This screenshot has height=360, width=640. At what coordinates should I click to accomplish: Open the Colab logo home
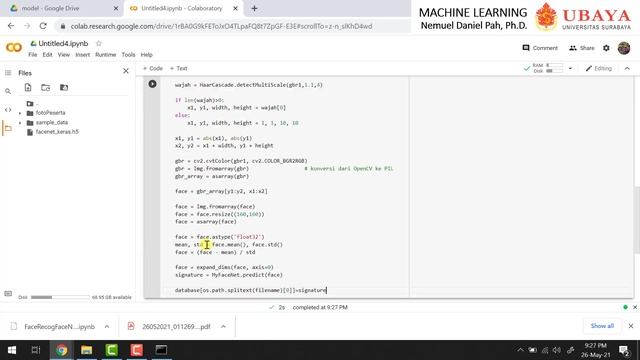pyautogui.click(x=13, y=48)
